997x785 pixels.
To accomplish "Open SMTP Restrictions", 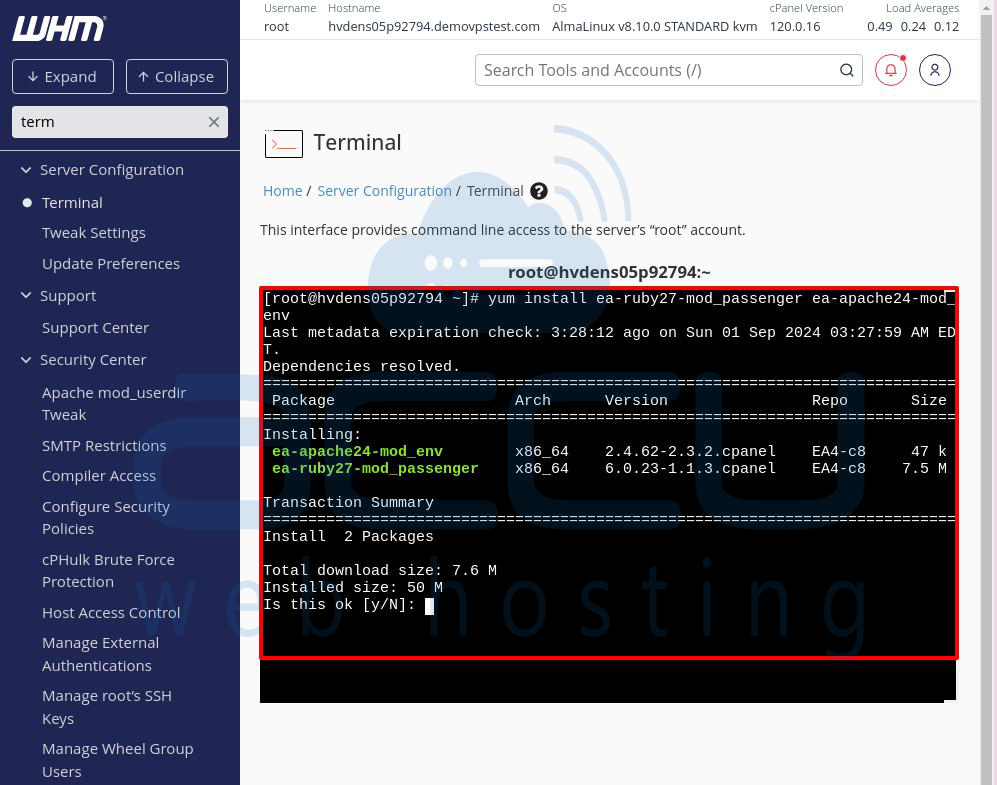I will 104,446.
